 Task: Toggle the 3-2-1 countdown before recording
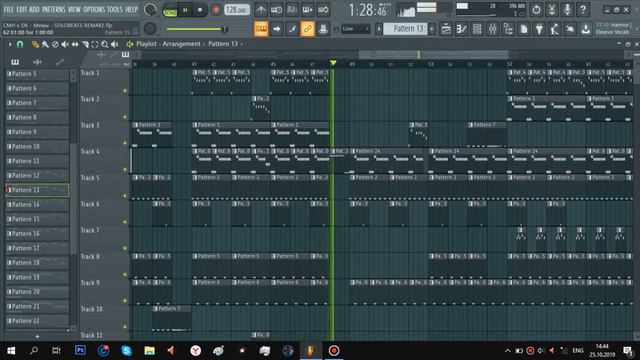coord(292,10)
